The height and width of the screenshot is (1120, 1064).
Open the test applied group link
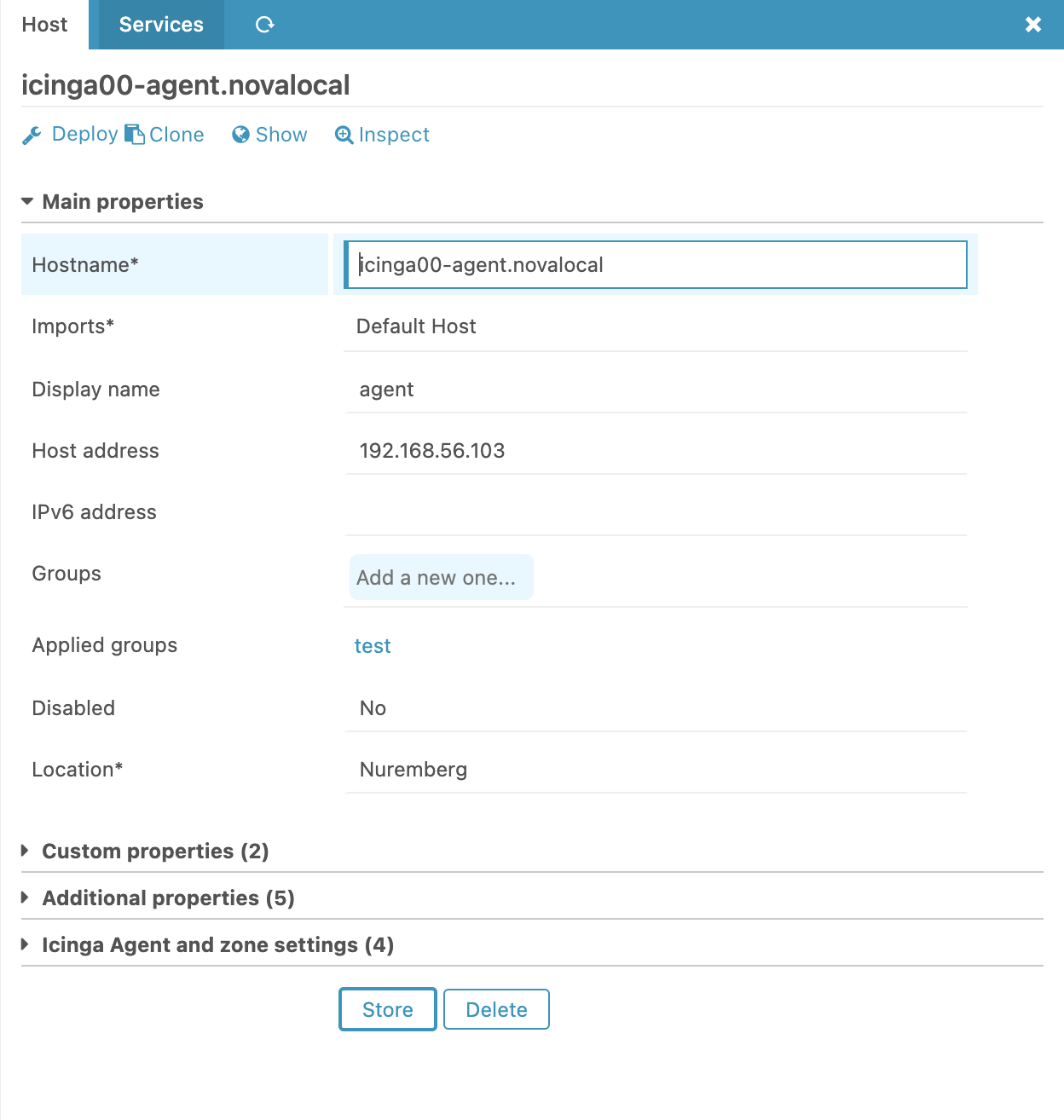point(373,646)
